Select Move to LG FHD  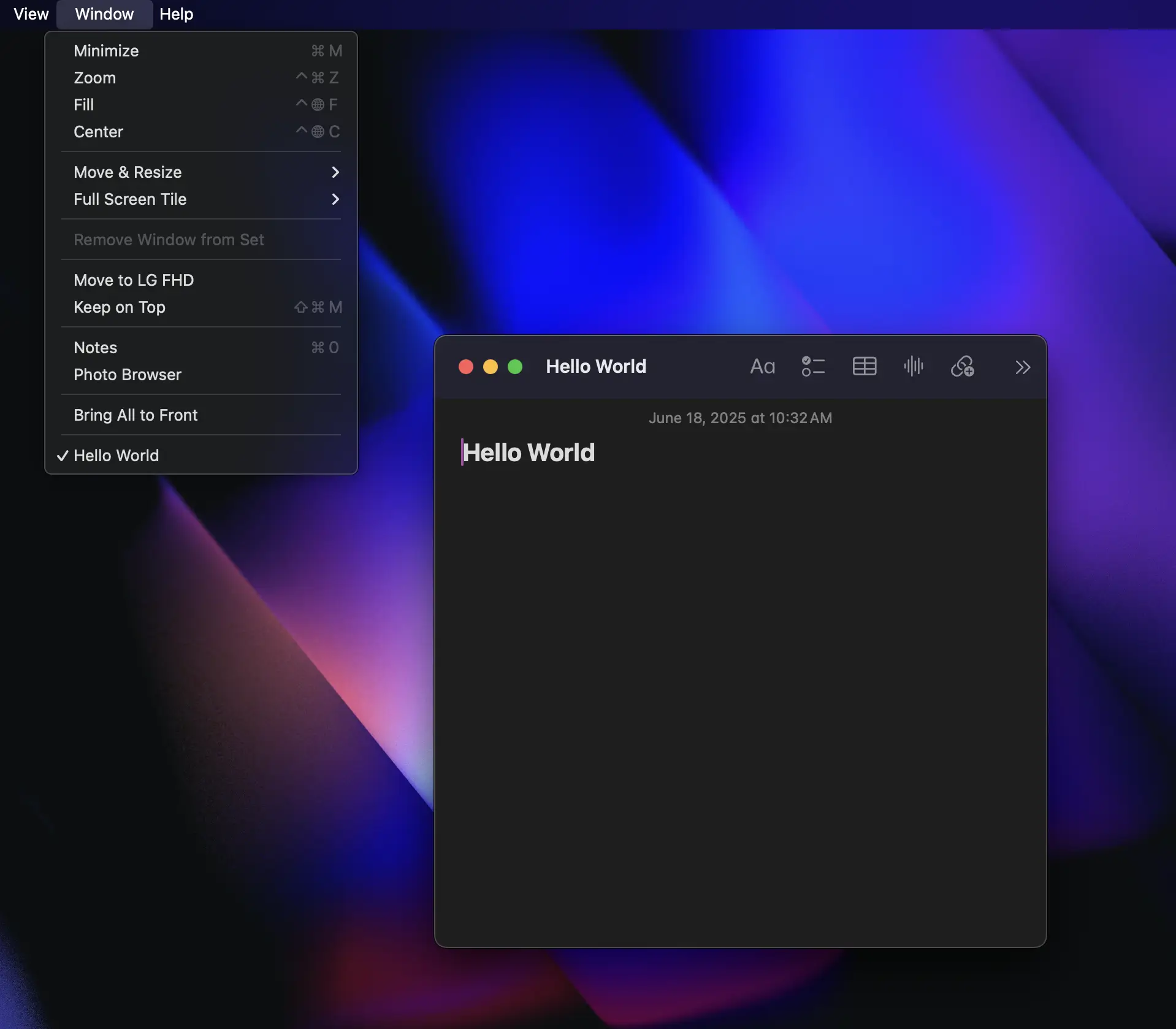[x=134, y=280]
